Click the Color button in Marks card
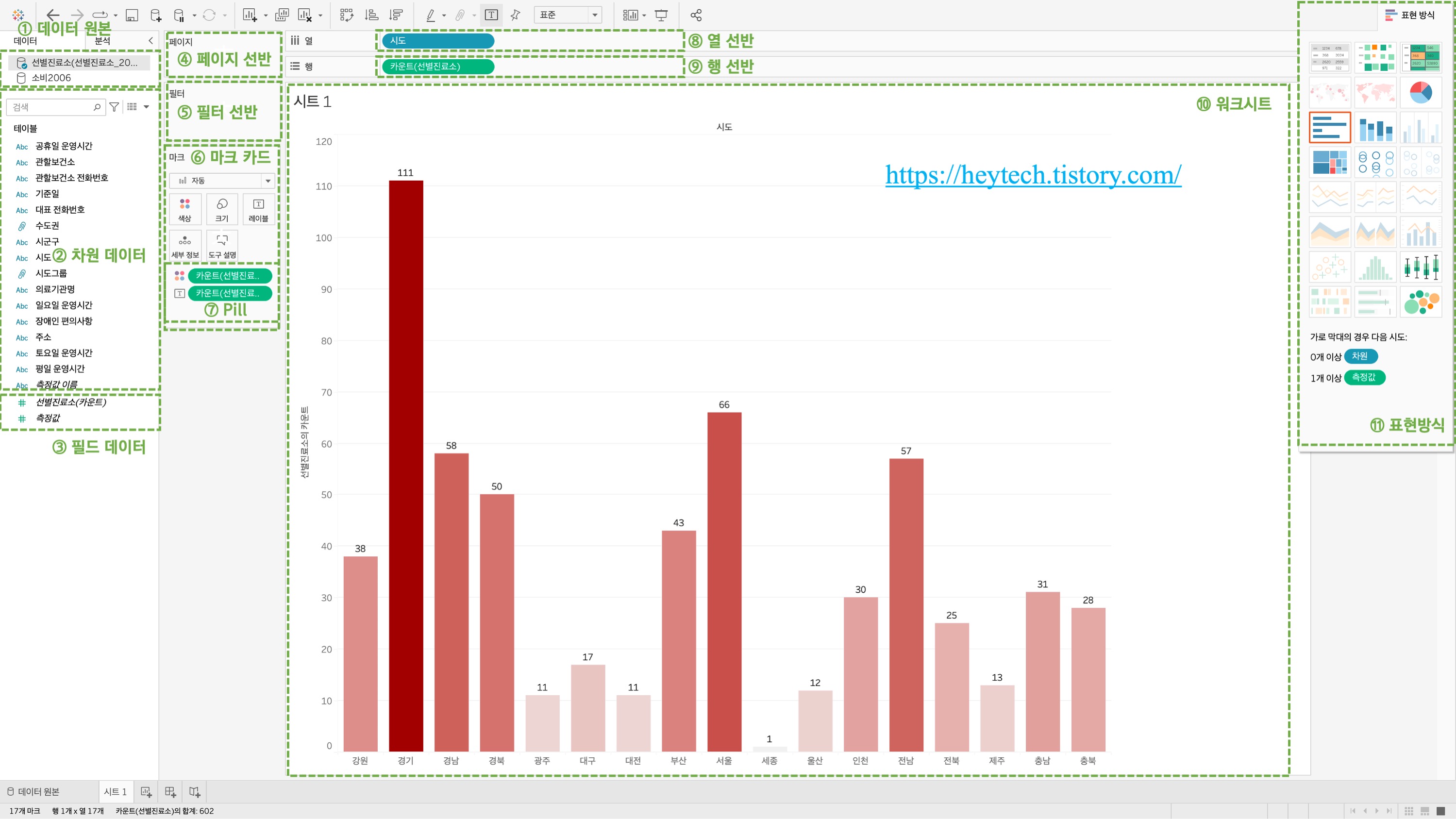 185,209
